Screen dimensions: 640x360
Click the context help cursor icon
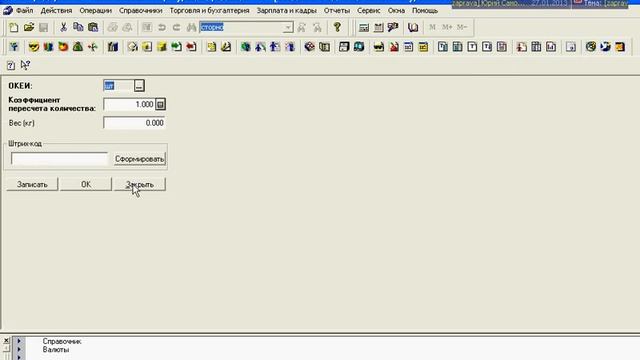click(25, 65)
